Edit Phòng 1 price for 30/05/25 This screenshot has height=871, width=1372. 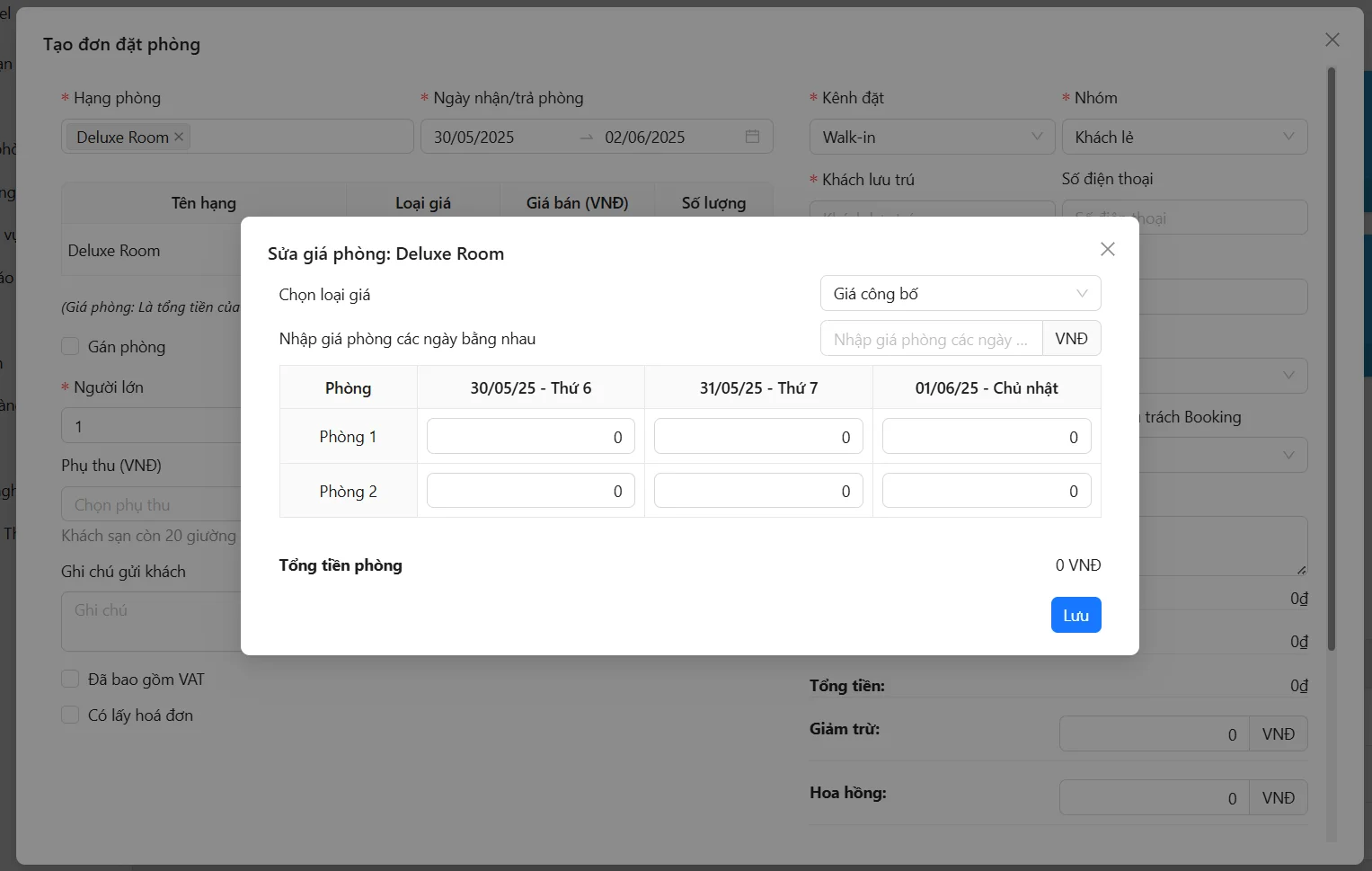[x=530, y=437]
